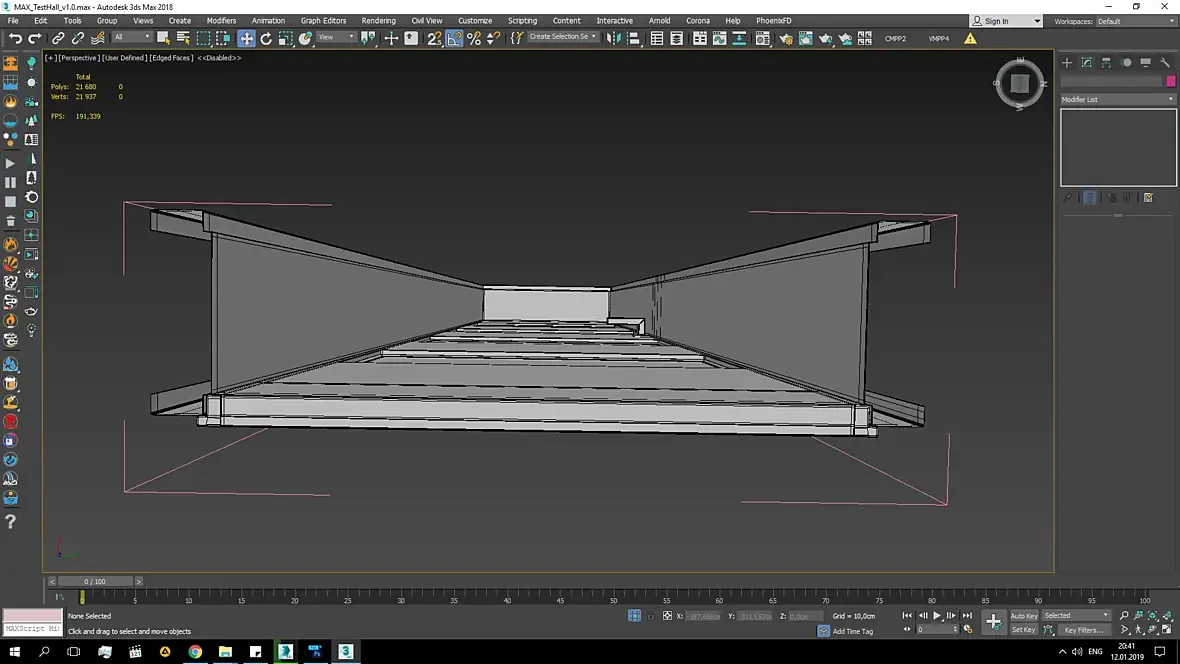This screenshot has width=1180, height=664.
Task: Open the Mirror tool
Action: pyautogui.click(x=614, y=38)
